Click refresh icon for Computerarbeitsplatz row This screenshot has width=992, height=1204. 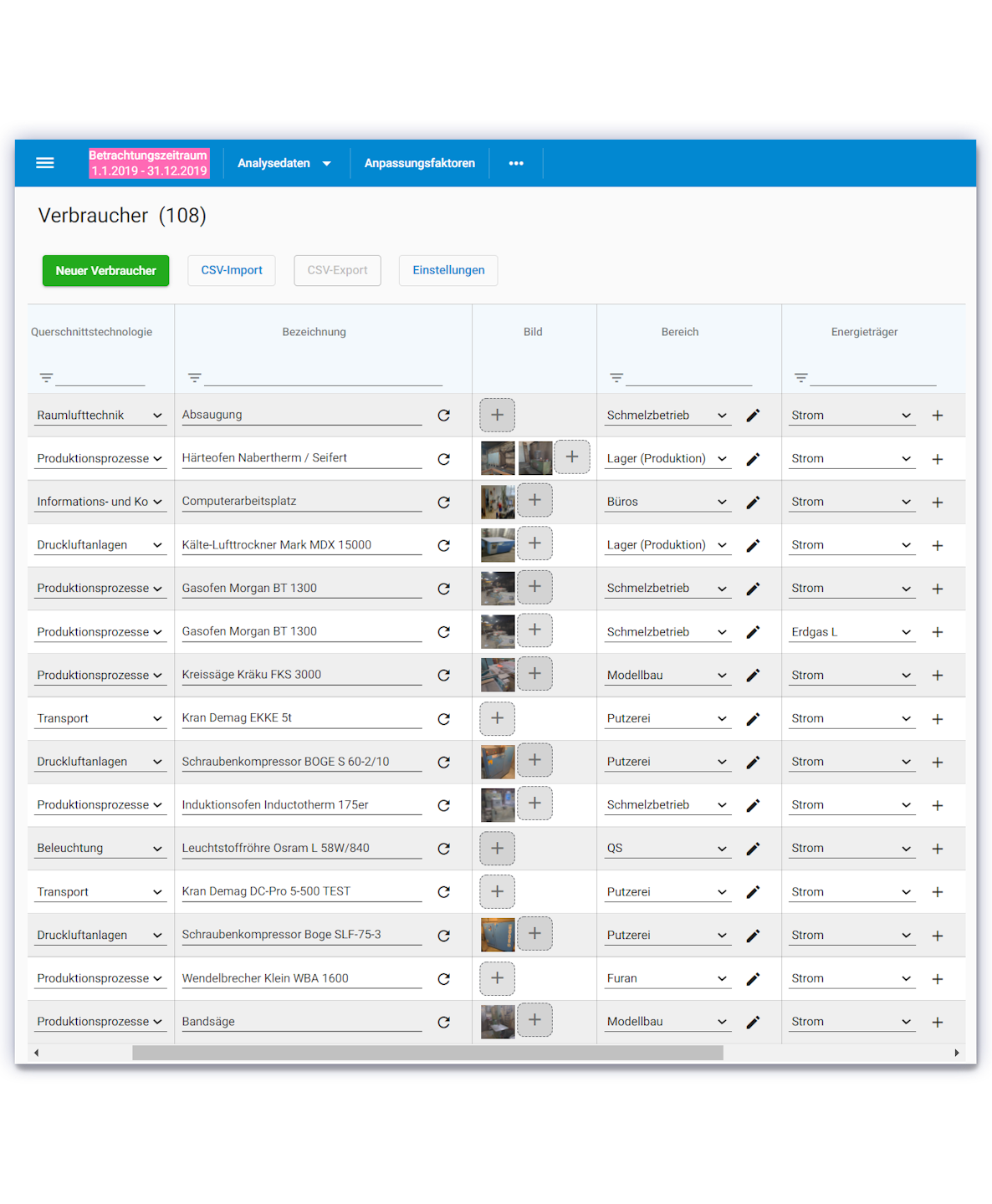click(444, 503)
